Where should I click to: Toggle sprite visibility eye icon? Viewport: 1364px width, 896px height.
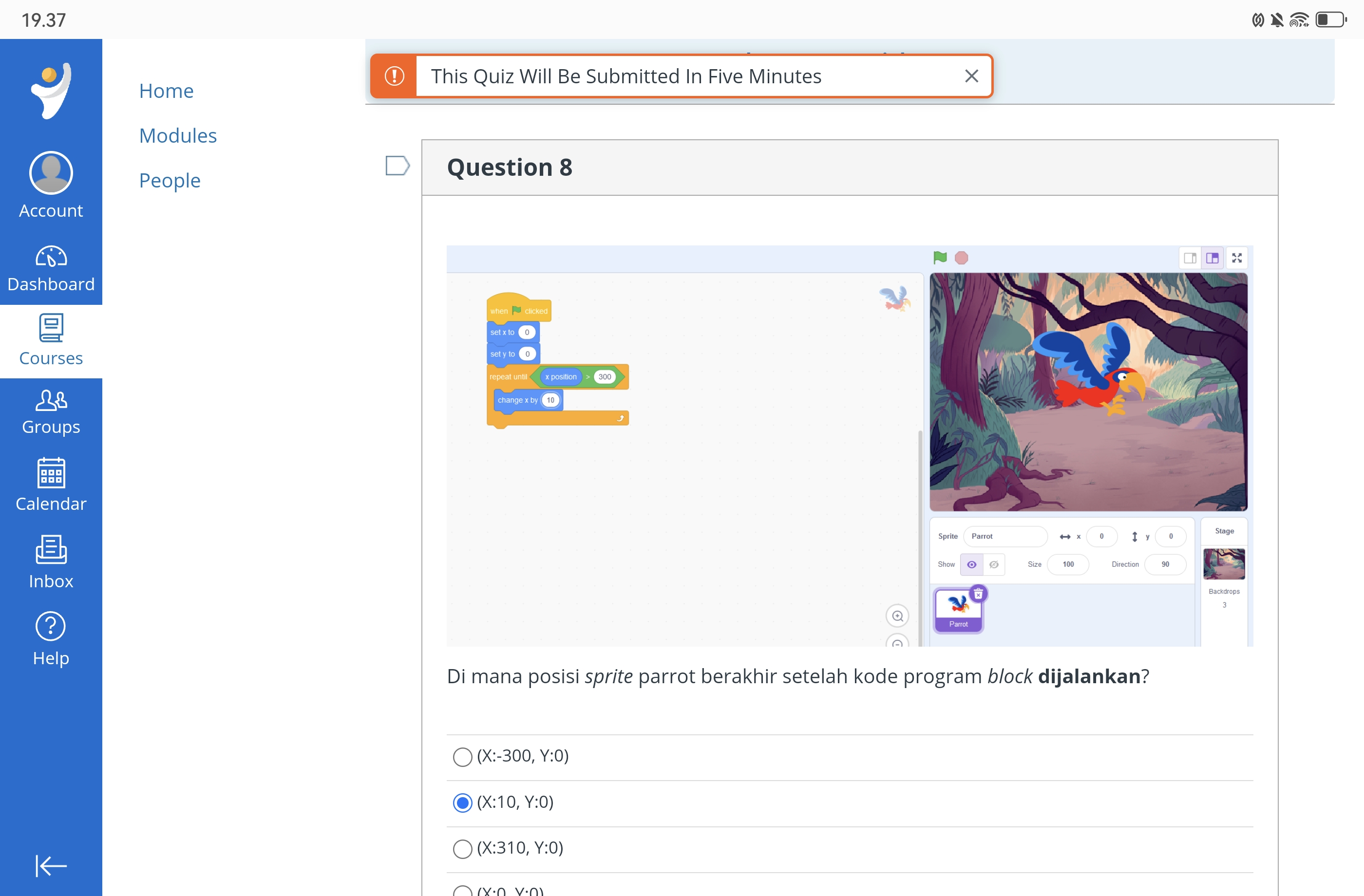972,565
